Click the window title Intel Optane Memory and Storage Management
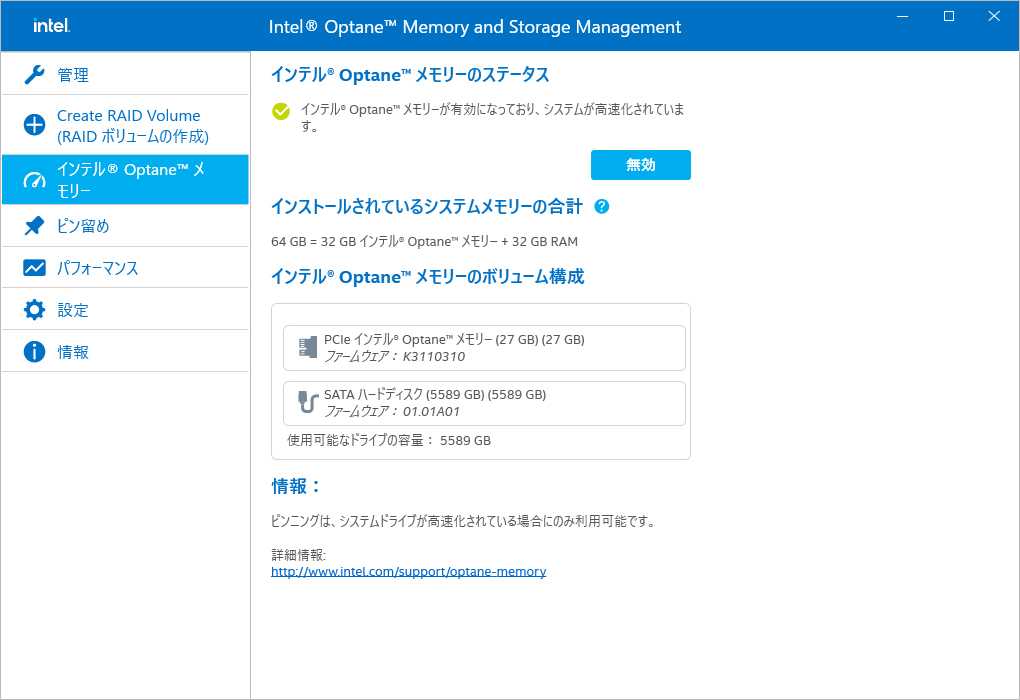1020x700 pixels. point(475,27)
